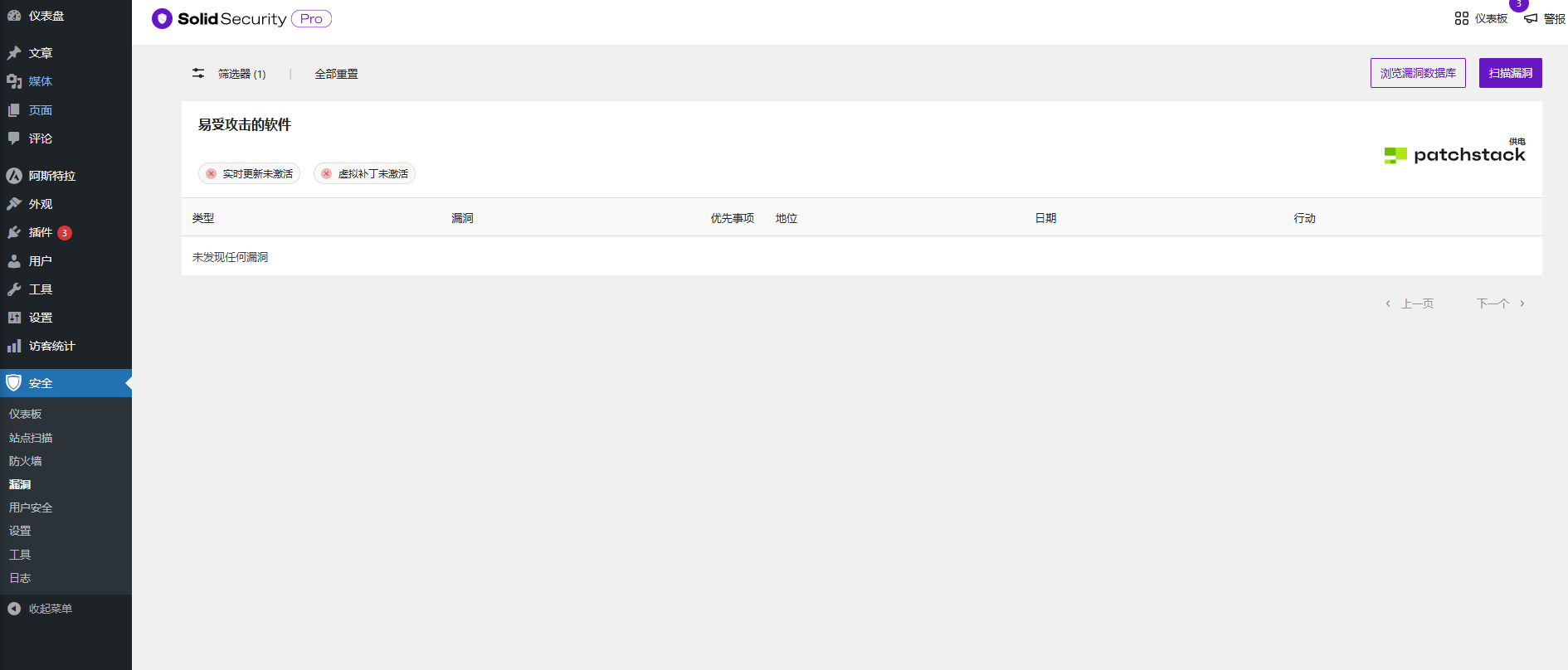The width and height of the screenshot is (1568, 670).
Task: Click the 警报 megaphone icon
Action: click(x=1531, y=18)
